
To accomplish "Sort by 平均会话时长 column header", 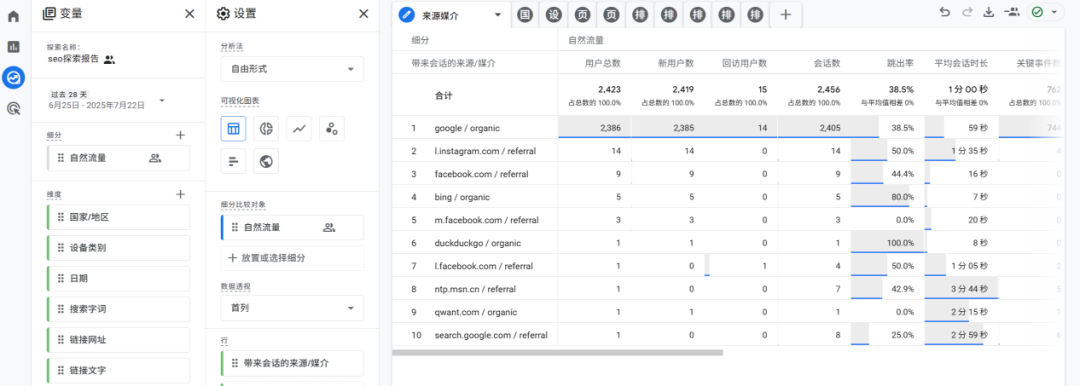I will [x=960, y=63].
